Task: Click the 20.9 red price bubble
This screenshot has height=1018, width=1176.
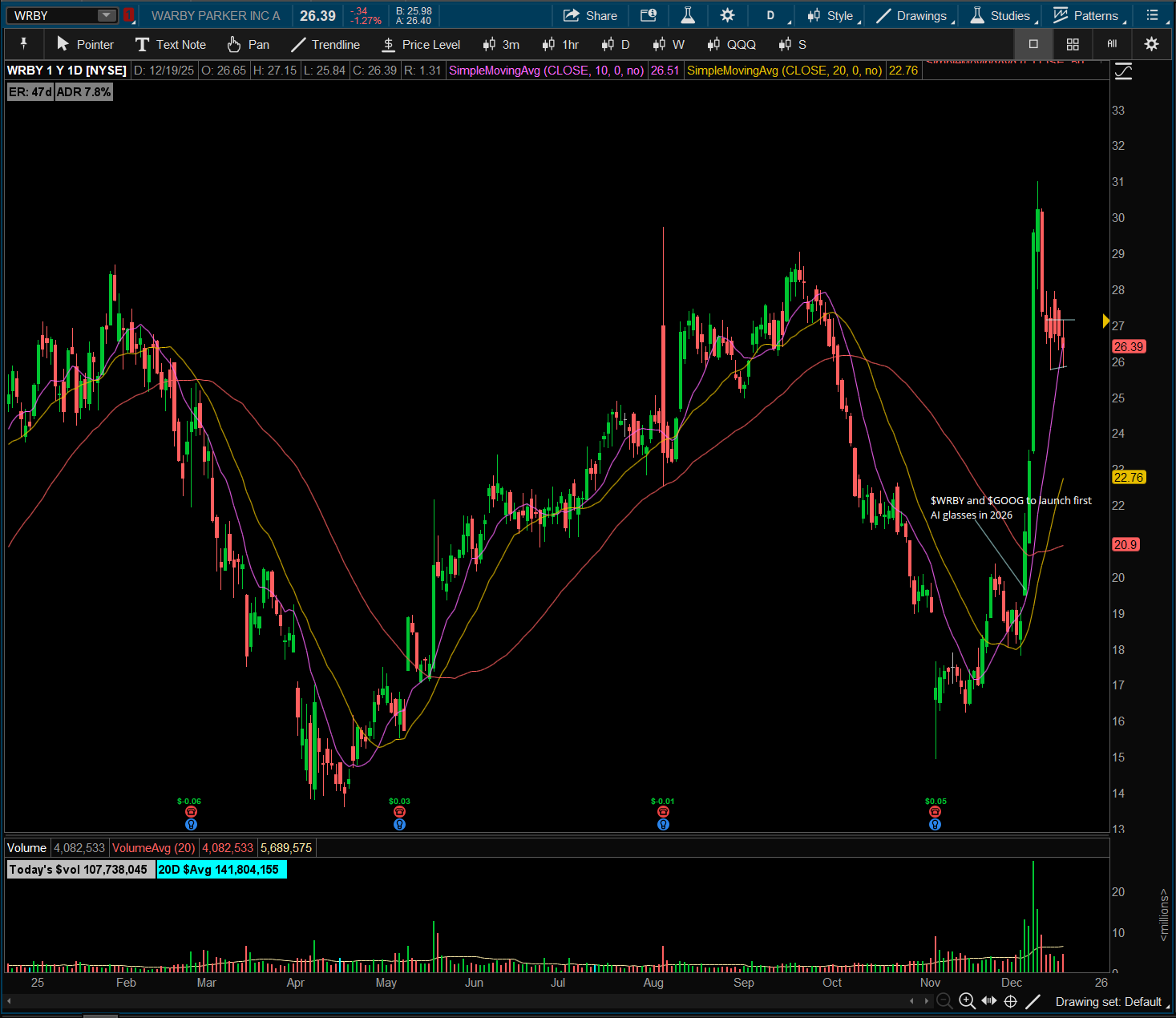Action: coord(1125,544)
